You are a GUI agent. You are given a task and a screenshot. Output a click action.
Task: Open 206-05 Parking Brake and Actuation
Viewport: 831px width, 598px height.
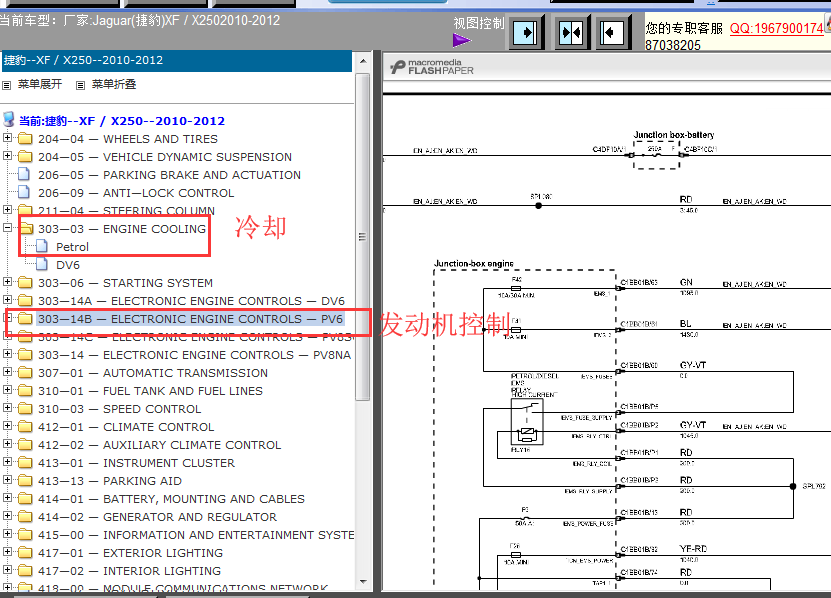click(x=170, y=175)
